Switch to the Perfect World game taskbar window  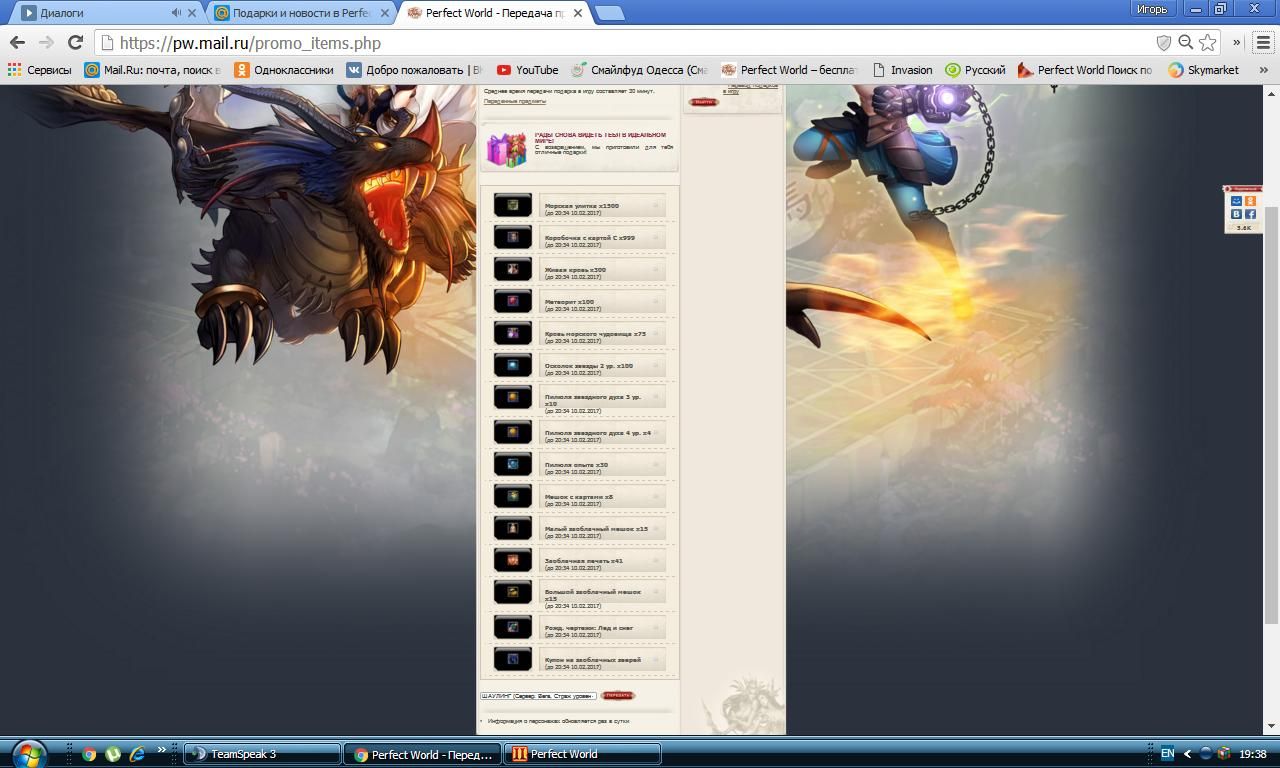[582, 754]
